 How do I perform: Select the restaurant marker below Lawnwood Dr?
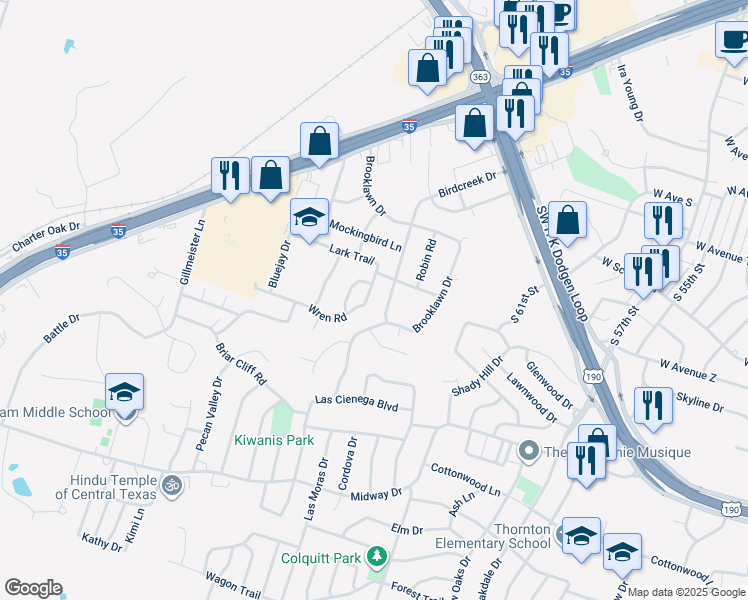click(x=586, y=462)
